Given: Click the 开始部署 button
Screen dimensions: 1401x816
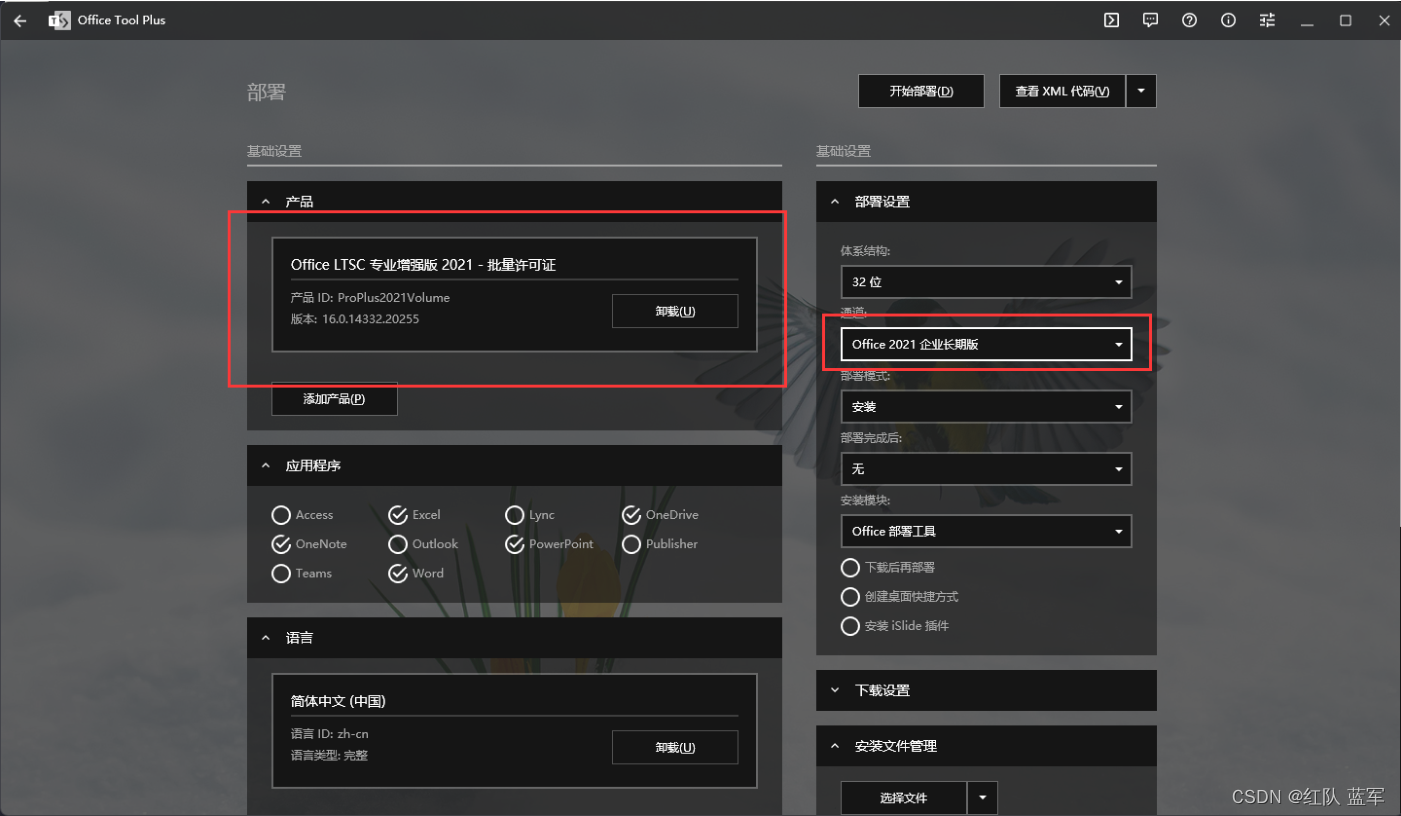Looking at the screenshot, I should (x=921, y=91).
